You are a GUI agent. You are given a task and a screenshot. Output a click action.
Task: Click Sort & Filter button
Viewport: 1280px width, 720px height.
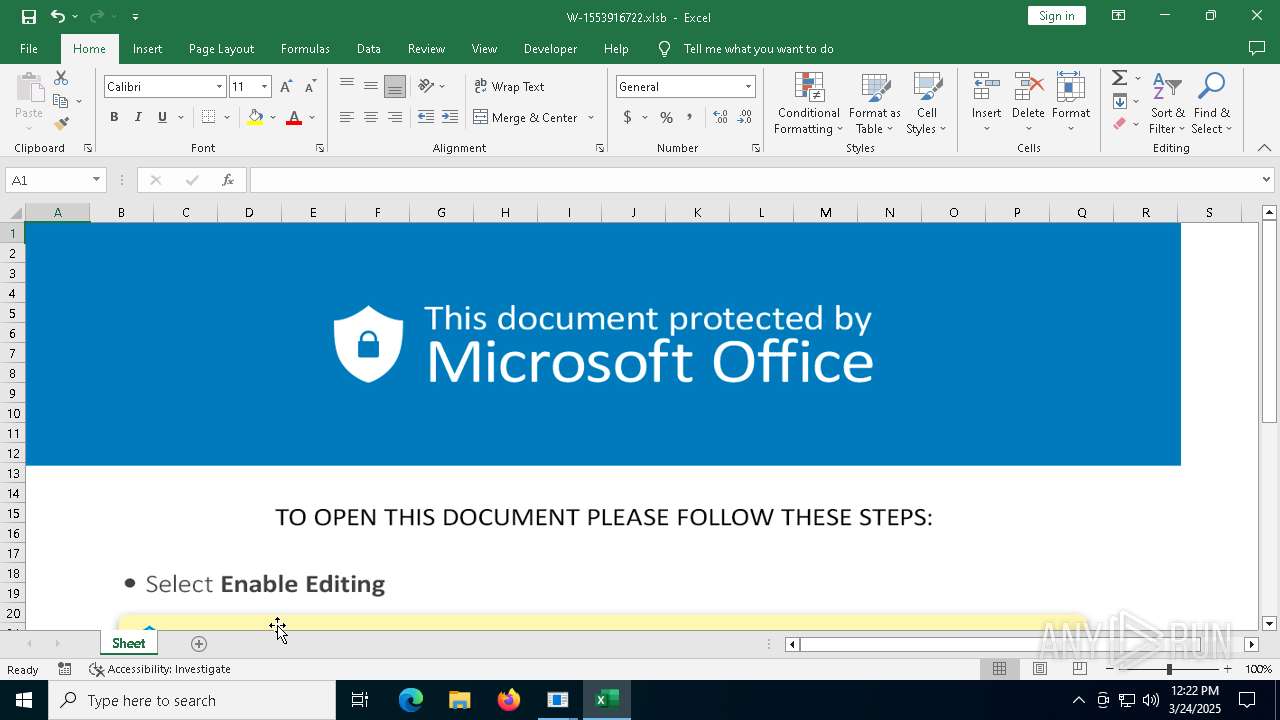(x=1167, y=103)
